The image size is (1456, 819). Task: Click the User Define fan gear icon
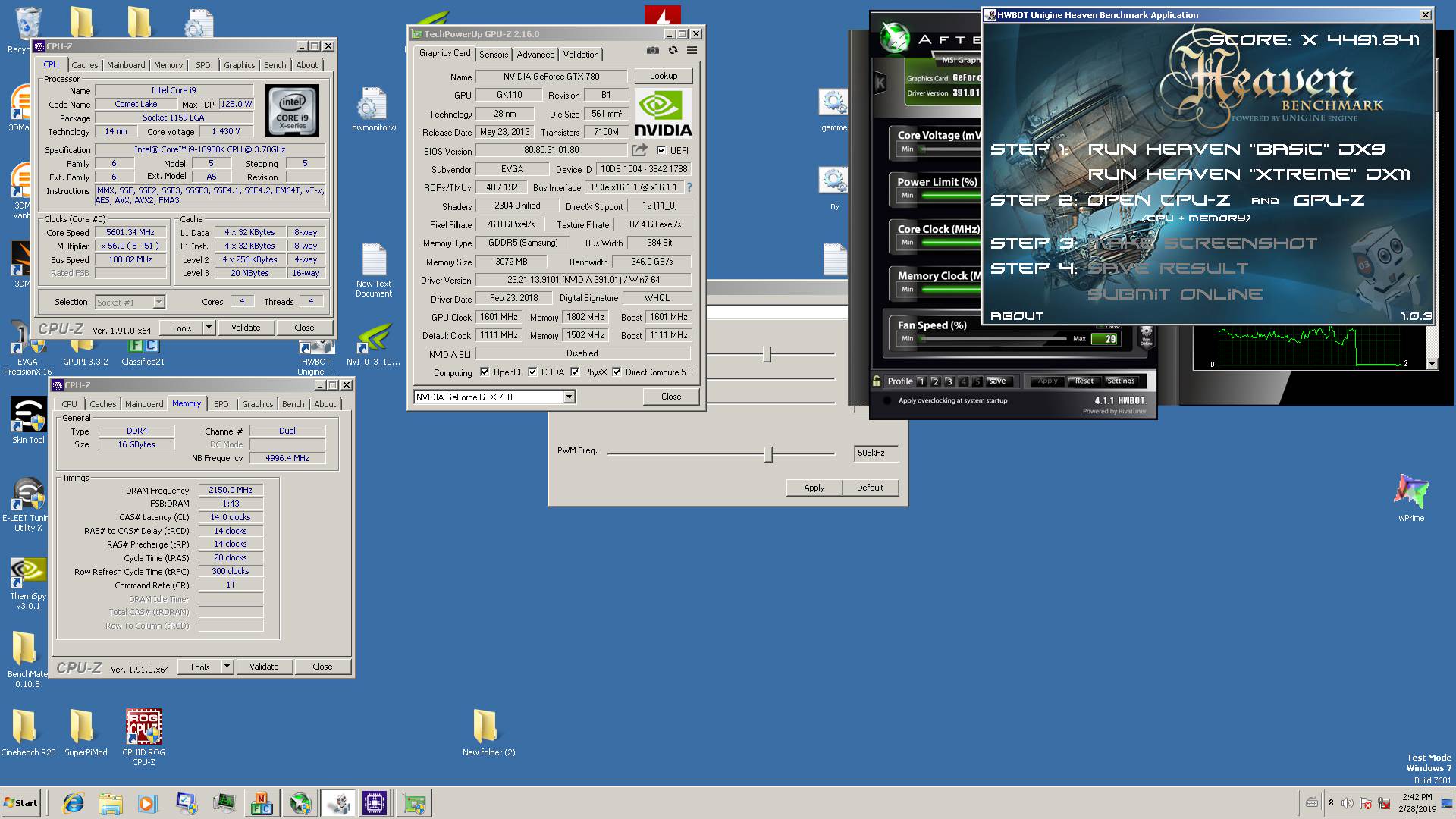pyautogui.click(x=1146, y=336)
